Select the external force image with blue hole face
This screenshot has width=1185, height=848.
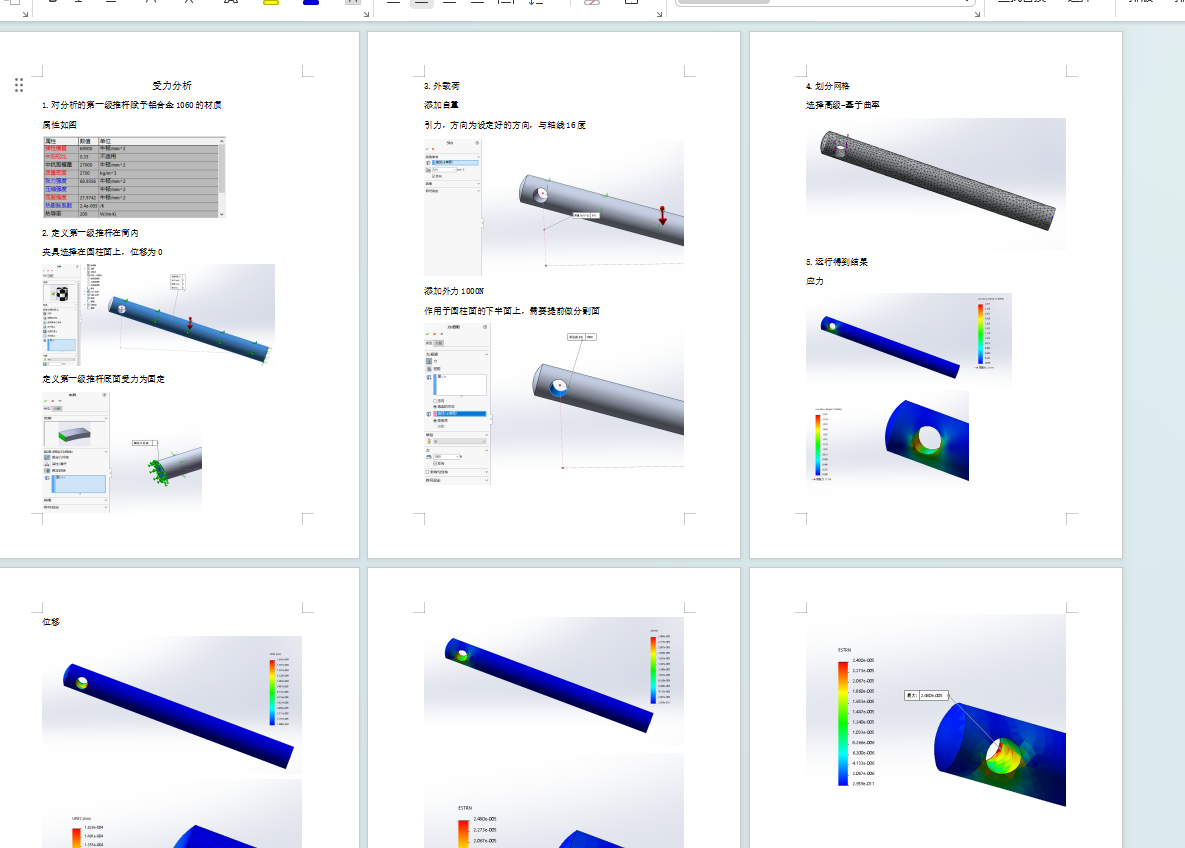[554, 404]
